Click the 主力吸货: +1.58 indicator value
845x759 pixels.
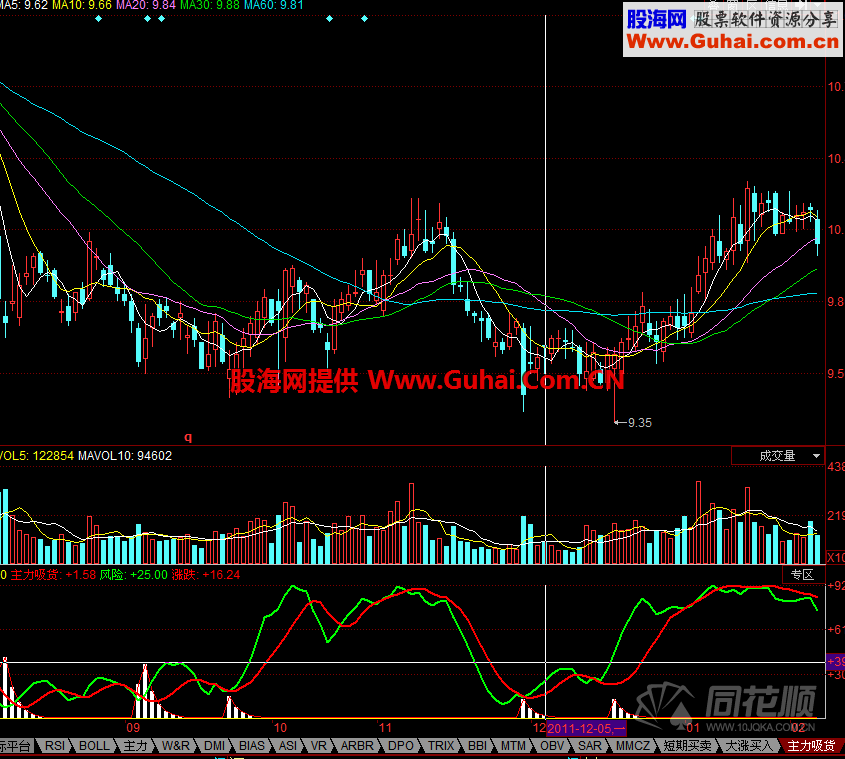[x=53, y=575]
